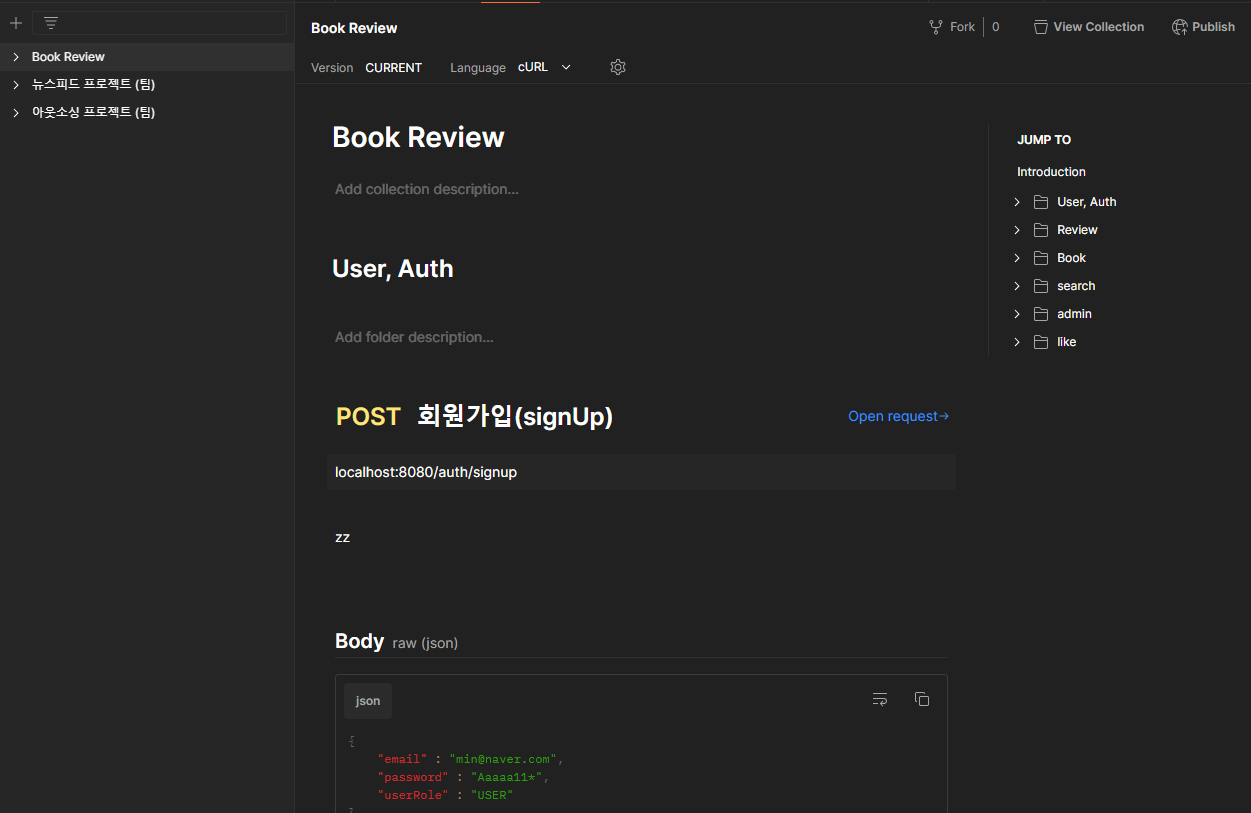Click like folder icon in Jump To

[x=1041, y=342]
